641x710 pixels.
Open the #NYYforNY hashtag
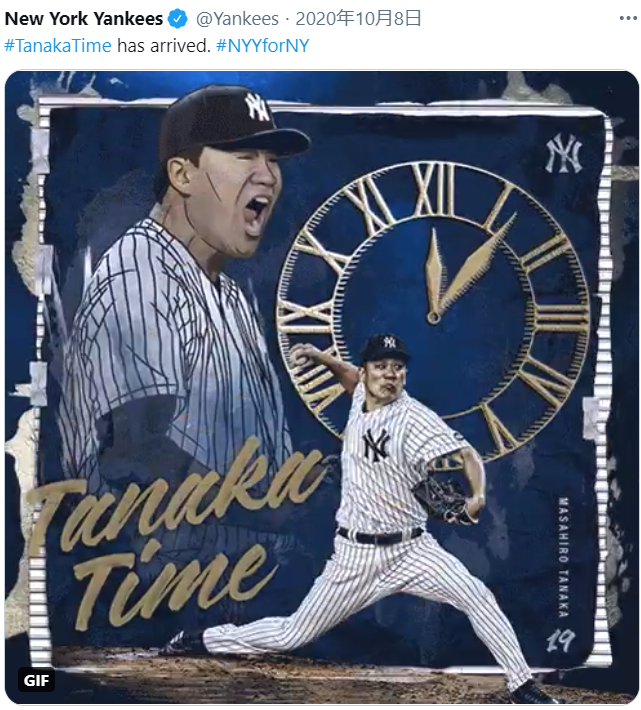[263, 46]
